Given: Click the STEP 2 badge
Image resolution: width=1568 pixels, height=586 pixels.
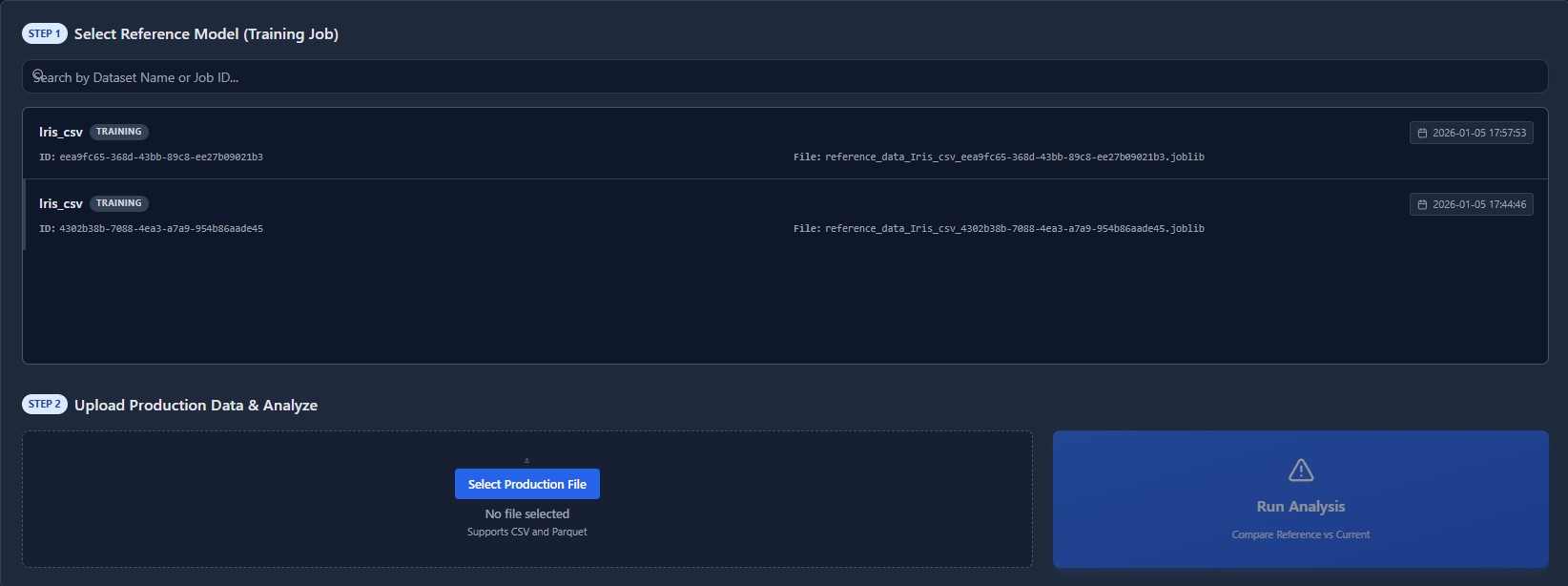Looking at the screenshot, I should (44, 404).
